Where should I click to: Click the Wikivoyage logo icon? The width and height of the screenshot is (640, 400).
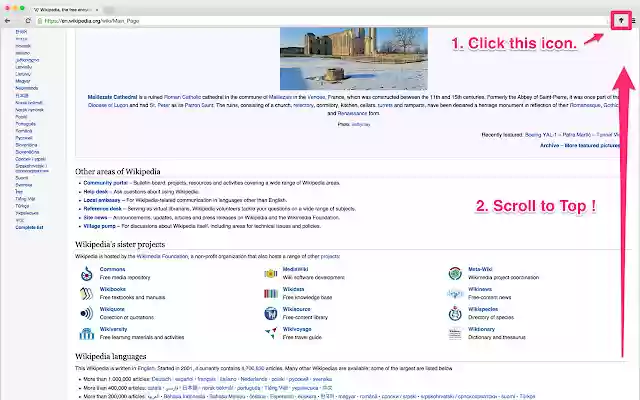tap(271, 333)
